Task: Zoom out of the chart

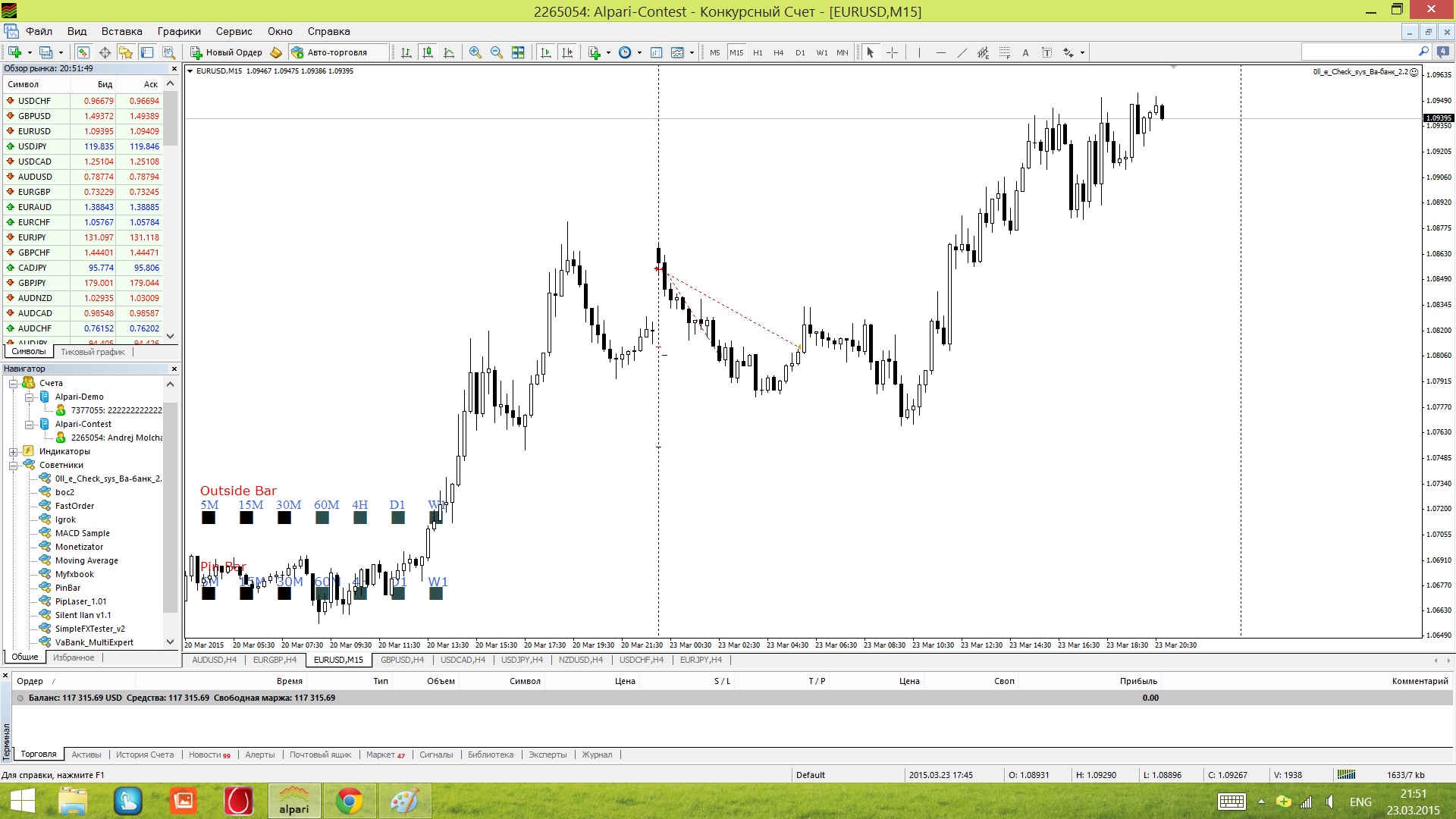Action: (497, 52)
